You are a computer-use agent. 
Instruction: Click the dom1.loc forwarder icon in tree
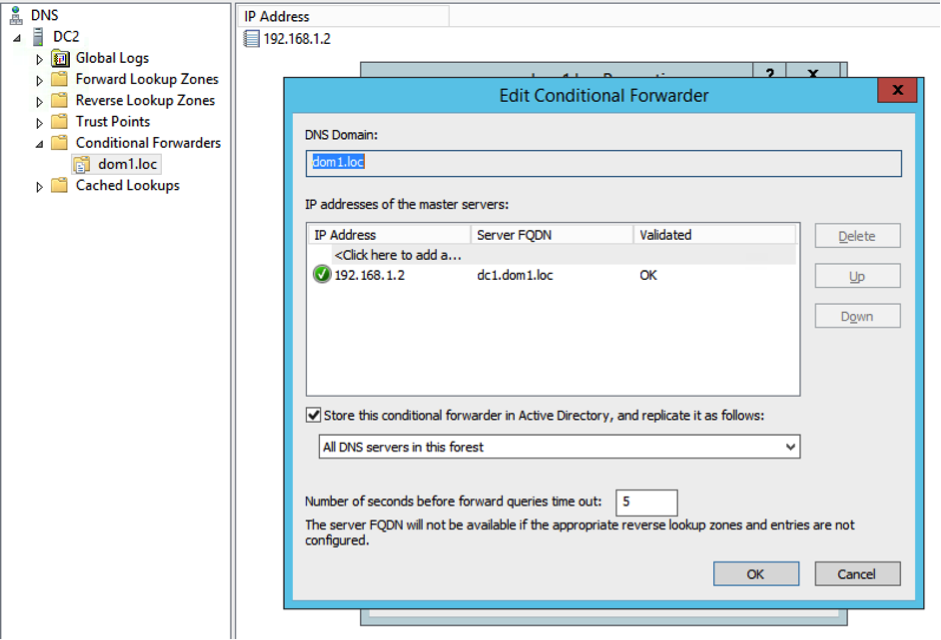pyautogui.click(x=81, y=164)
